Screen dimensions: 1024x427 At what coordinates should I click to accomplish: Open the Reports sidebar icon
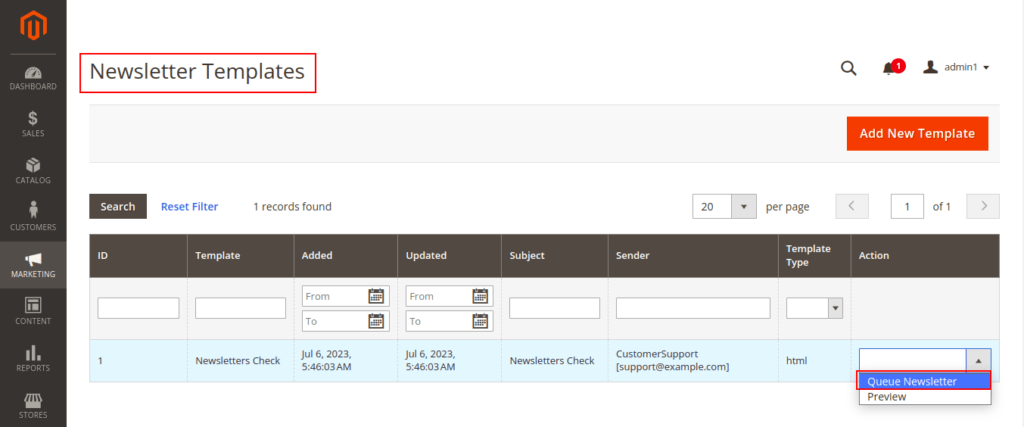click(33, 358)
